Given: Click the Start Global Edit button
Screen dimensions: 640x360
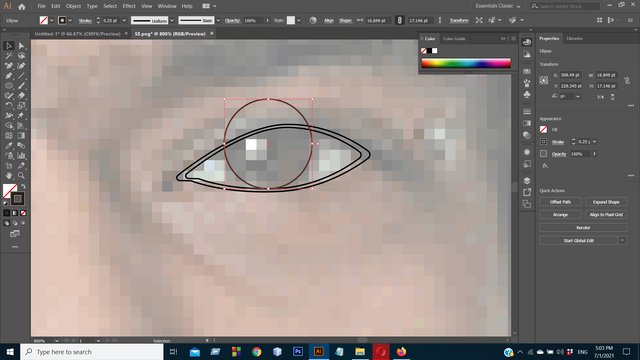Looking at the screenshot, I should tap(579, 240).
